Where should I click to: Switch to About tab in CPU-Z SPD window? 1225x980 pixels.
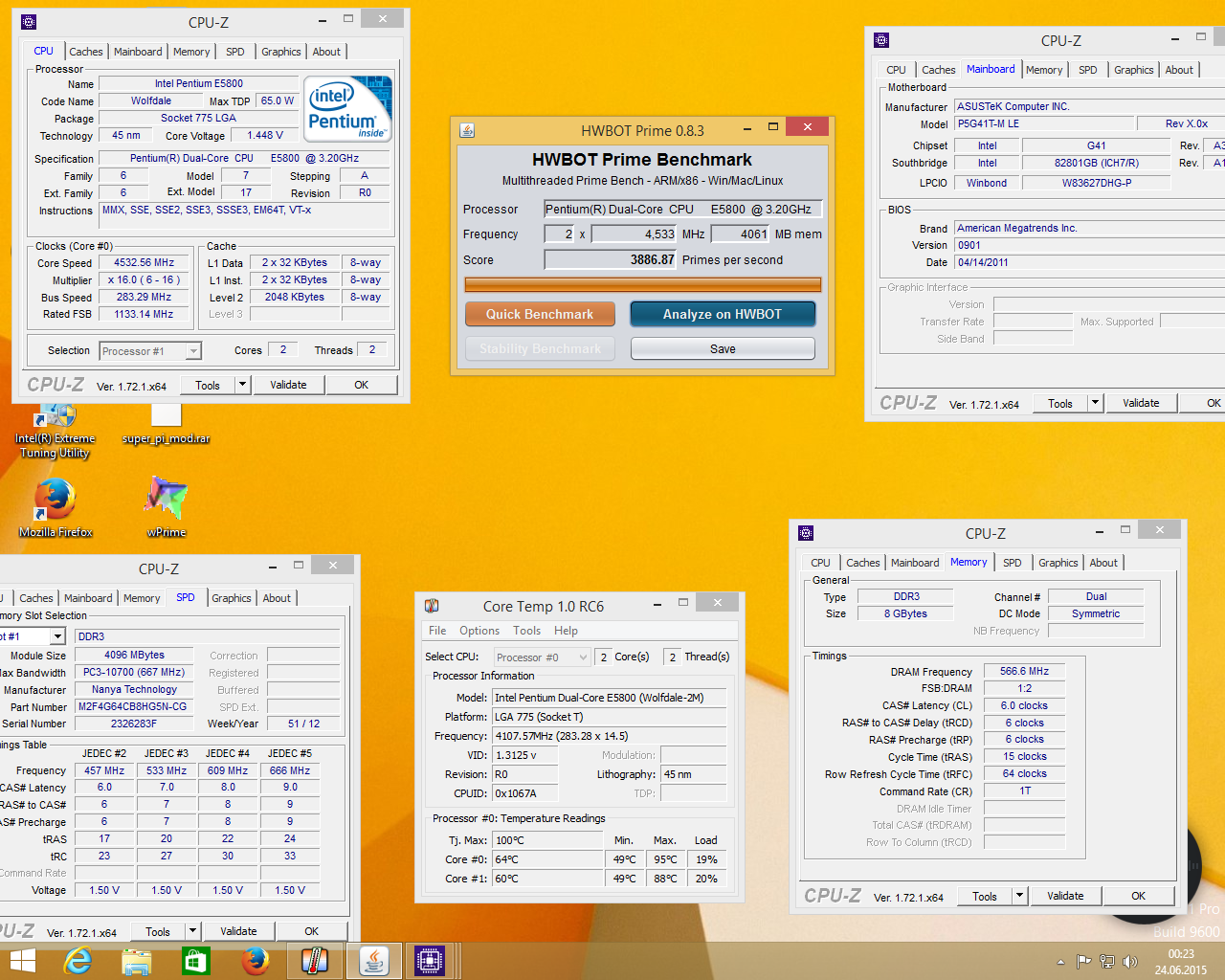(278, 598)
